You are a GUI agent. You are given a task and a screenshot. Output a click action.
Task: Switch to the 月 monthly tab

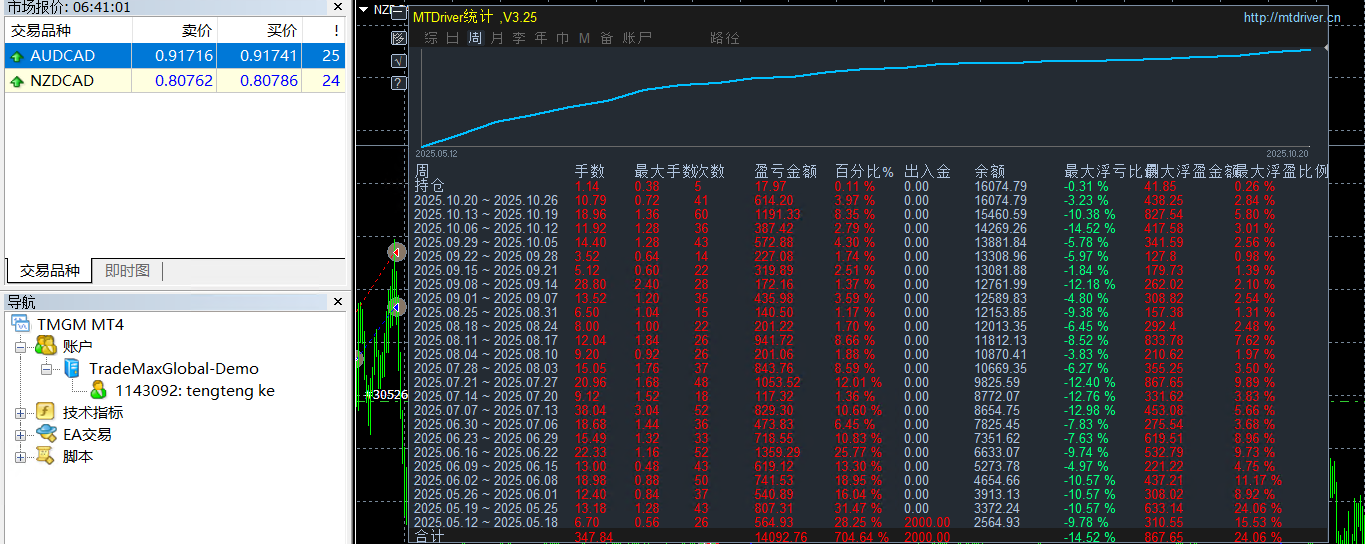click(x=497, y=38)
